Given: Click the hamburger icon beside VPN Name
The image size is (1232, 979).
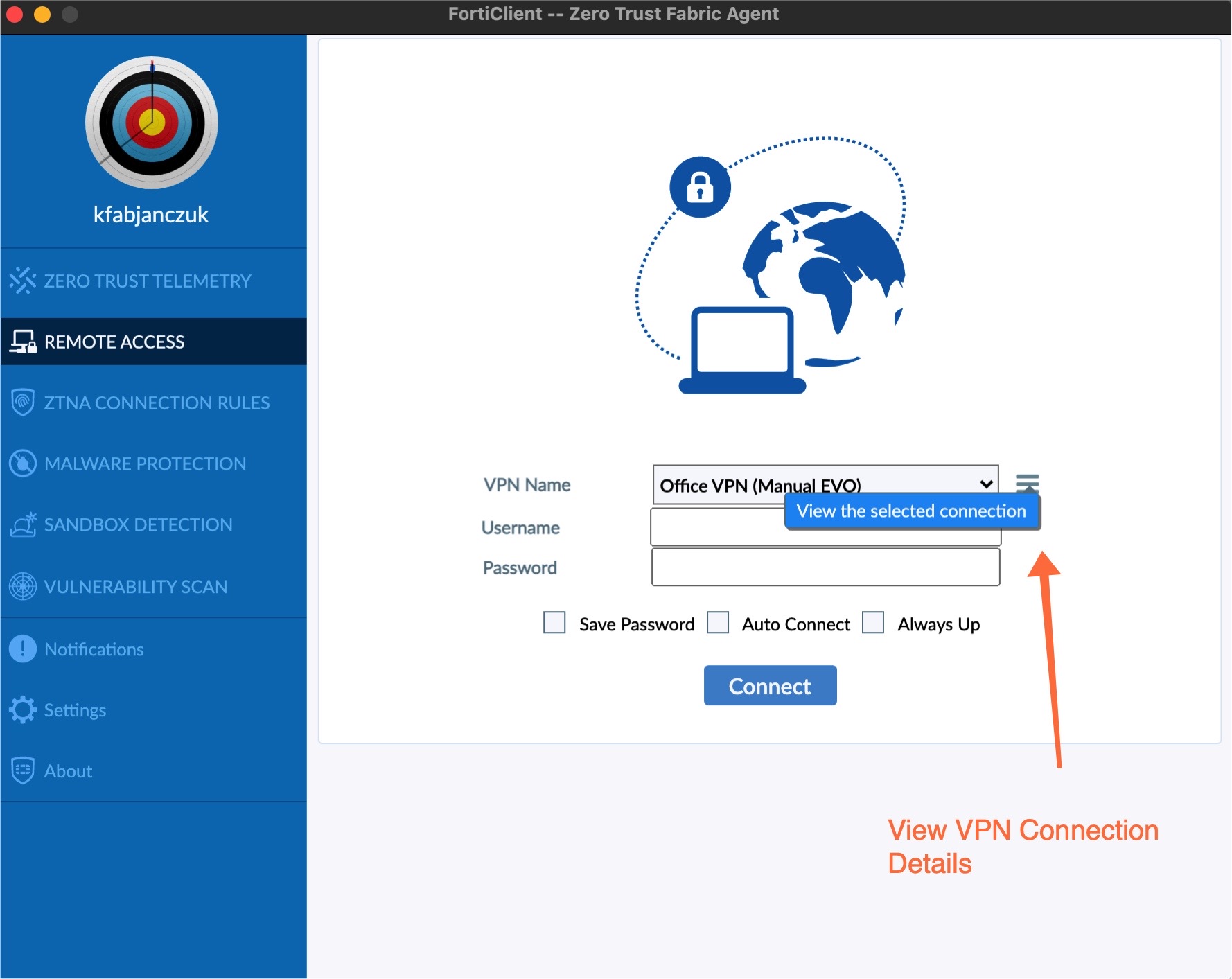Looking at the screenshot, I should 1027,482.
